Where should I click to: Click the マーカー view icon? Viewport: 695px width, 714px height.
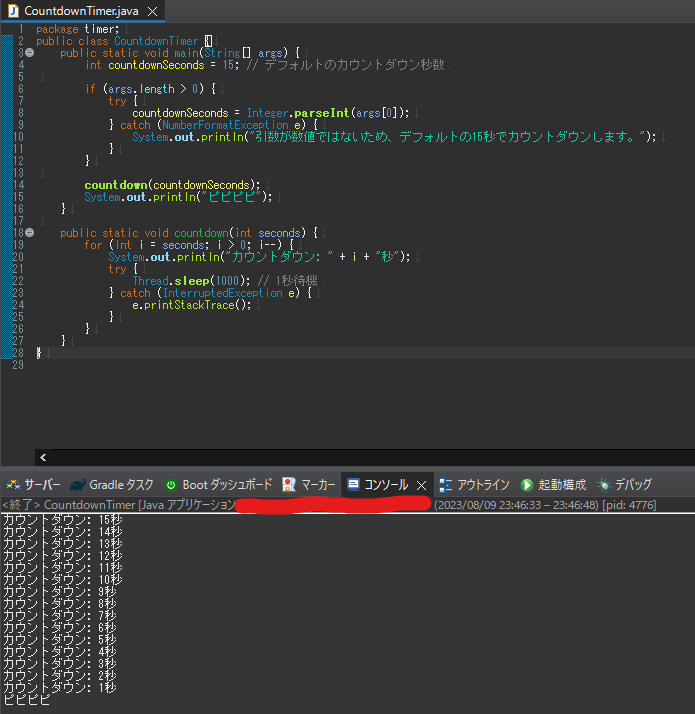click(x=289, y=485)
